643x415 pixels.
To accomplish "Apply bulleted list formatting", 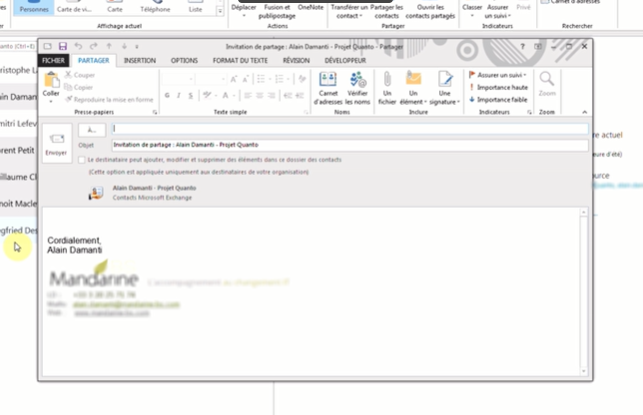I will tap(262, 79).
